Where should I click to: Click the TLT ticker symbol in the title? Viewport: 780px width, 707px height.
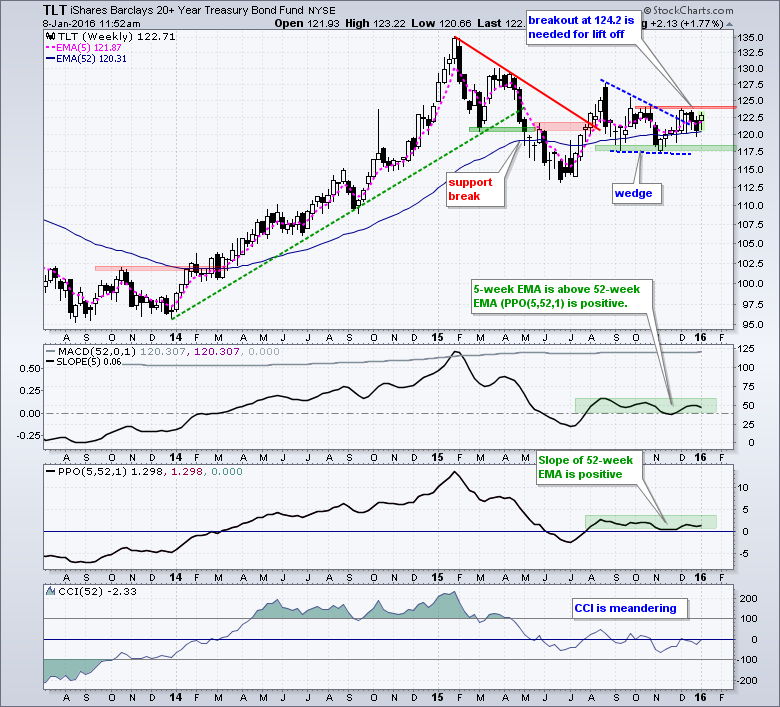point(55,10)
